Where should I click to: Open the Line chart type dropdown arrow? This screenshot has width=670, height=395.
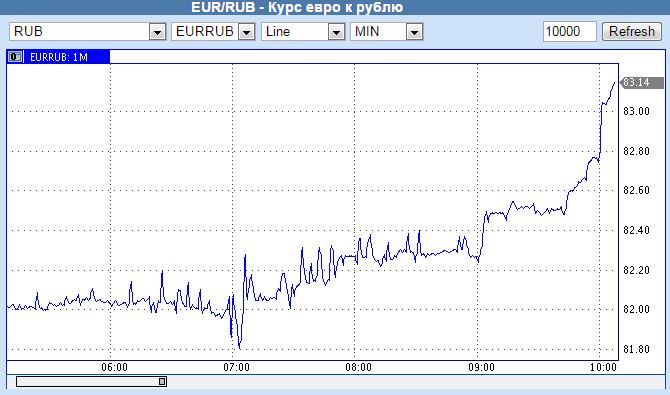[x=336, y=32]
